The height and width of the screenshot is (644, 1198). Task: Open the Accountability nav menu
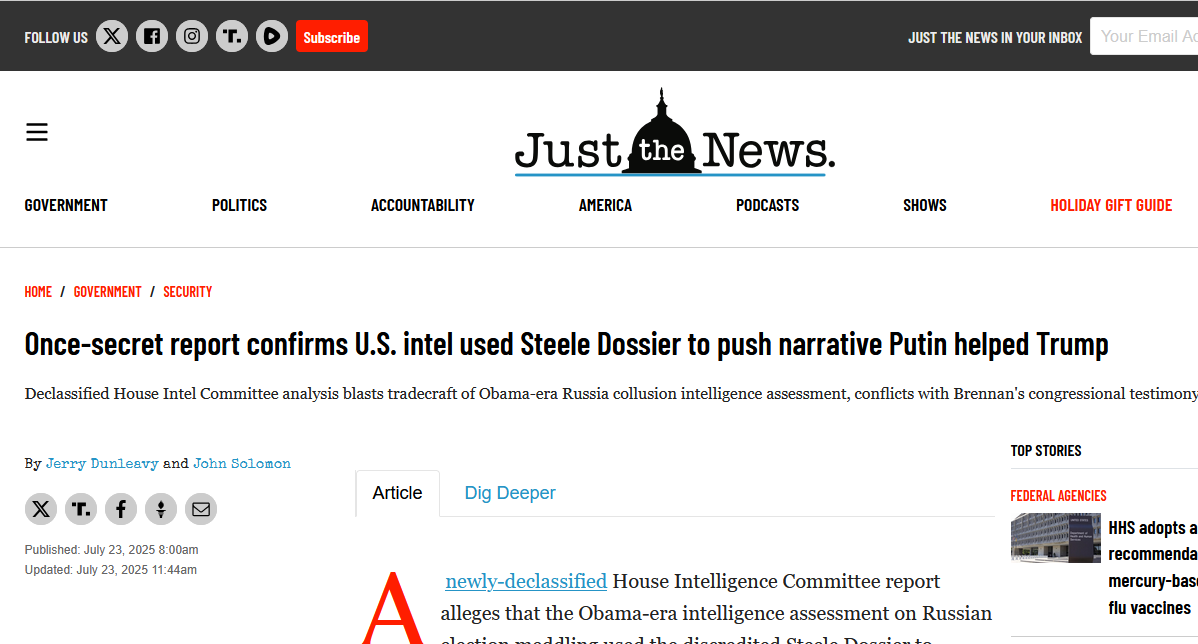[423, 205]
